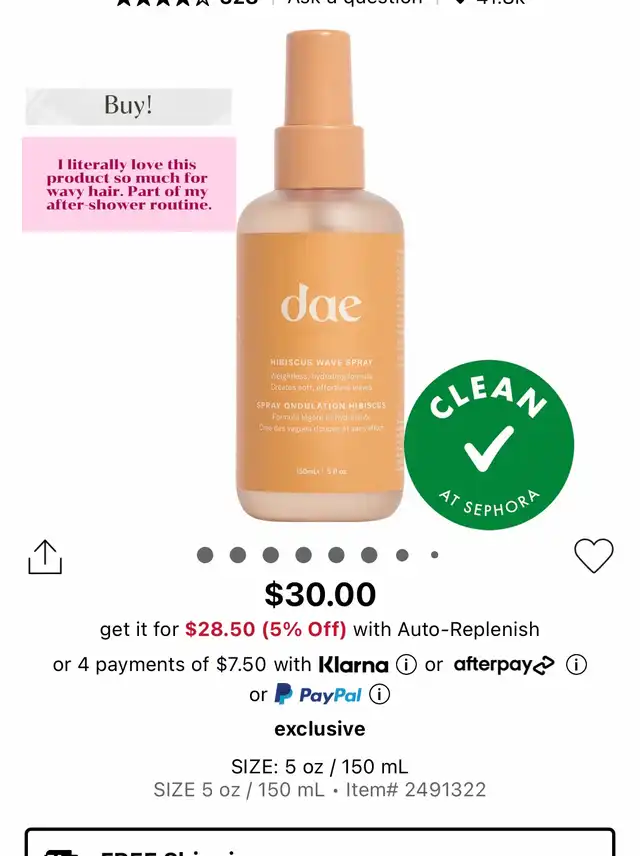
Task: Click the PayPal logo
Action: (318, 694)
